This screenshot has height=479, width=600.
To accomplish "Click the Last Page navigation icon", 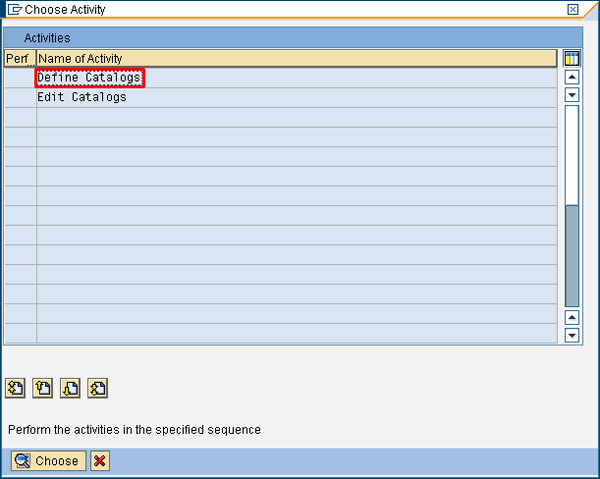I will [x=97, y=389].
